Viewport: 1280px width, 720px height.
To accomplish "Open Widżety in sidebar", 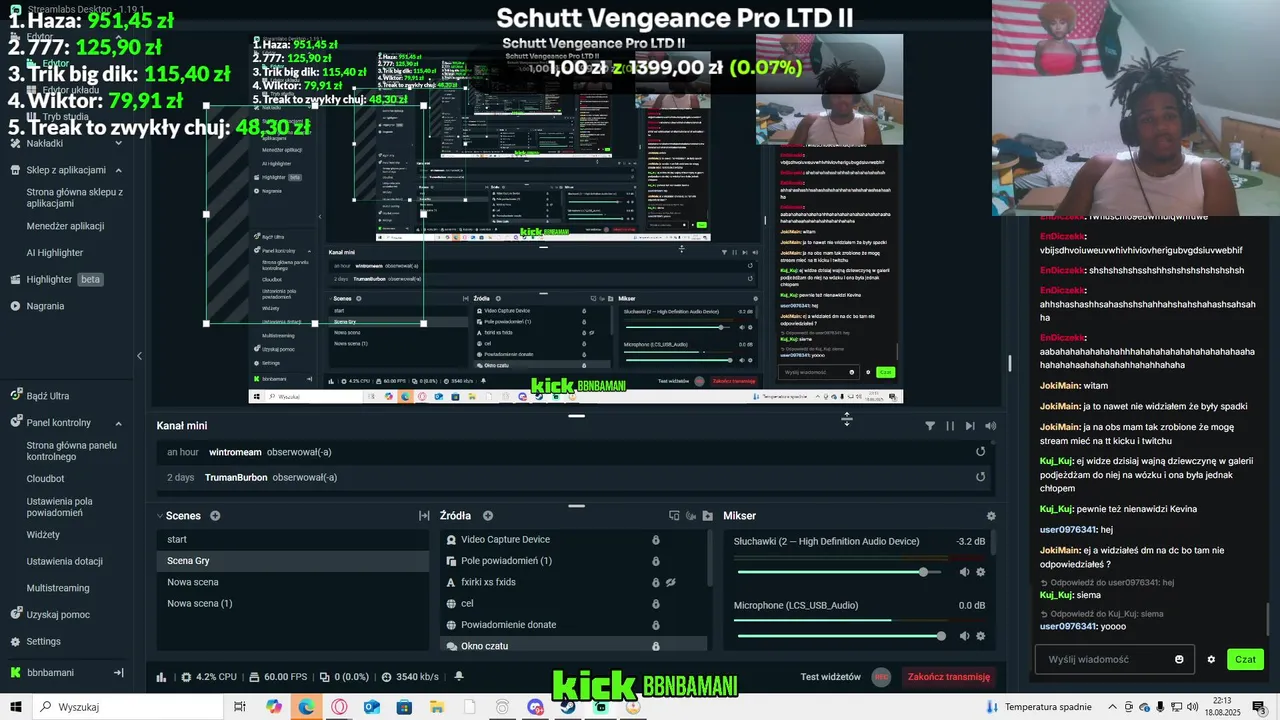I will point(43,535).
